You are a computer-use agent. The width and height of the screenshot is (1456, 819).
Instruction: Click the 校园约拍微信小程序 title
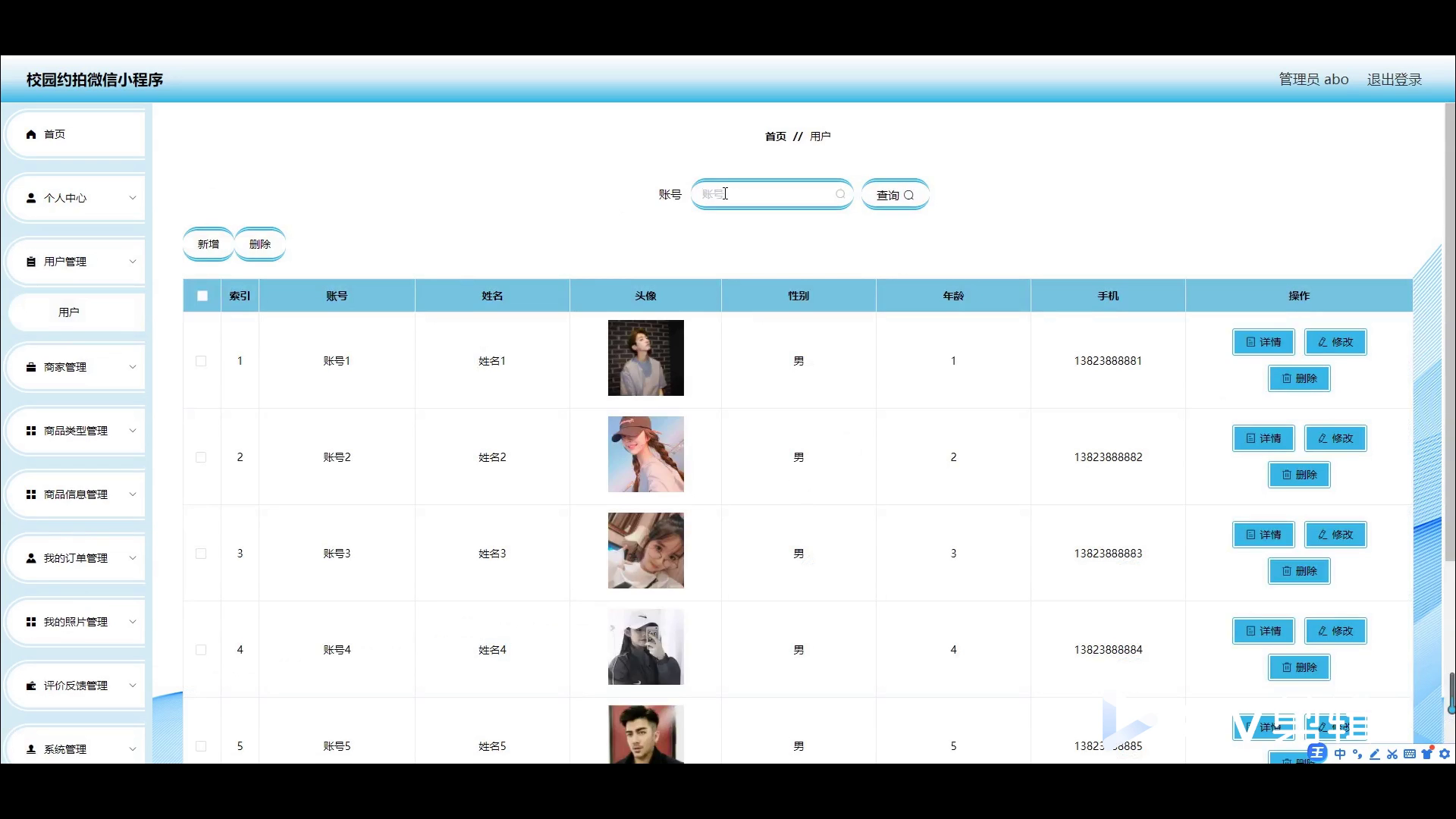pyautogui.click(x=95, y=80)
